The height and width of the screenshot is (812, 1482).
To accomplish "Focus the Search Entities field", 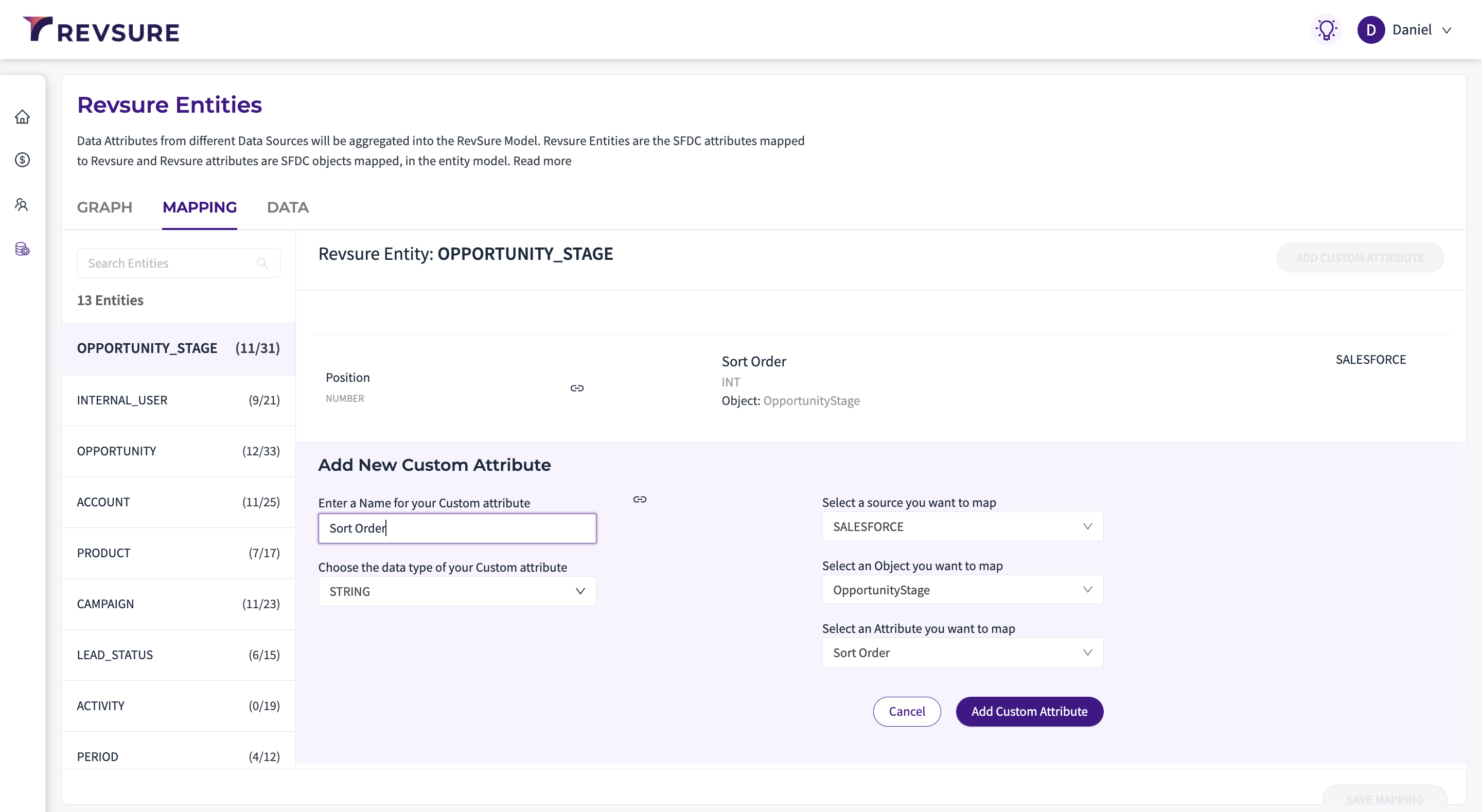I will (179, 263).
